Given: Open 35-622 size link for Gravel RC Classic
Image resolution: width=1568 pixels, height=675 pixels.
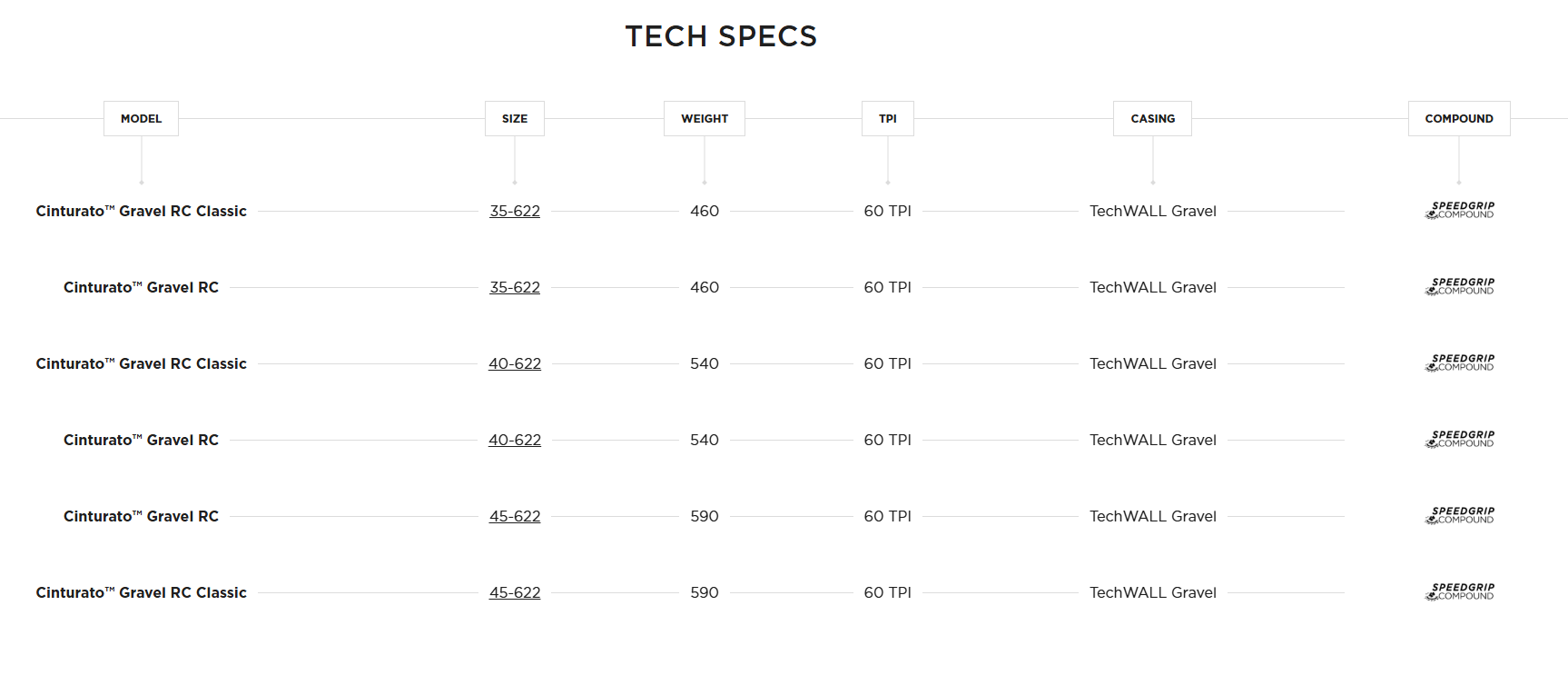Looking at the screenshot, I should coord(515,211).
